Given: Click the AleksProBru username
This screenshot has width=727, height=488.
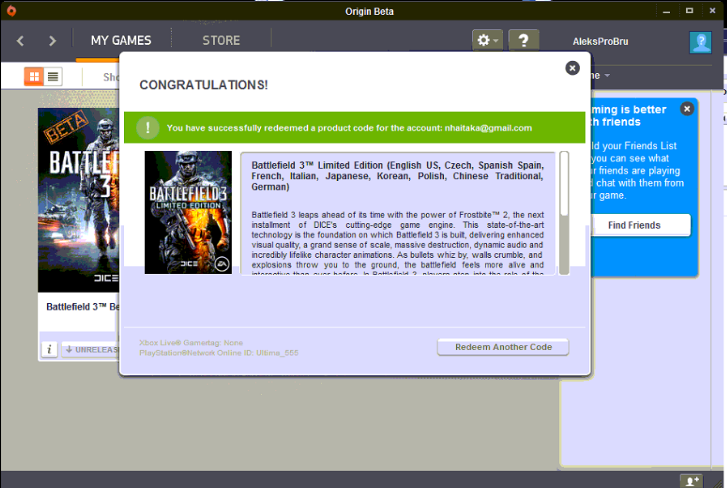Looking at the screenshot, I should [x=600, y=41].
